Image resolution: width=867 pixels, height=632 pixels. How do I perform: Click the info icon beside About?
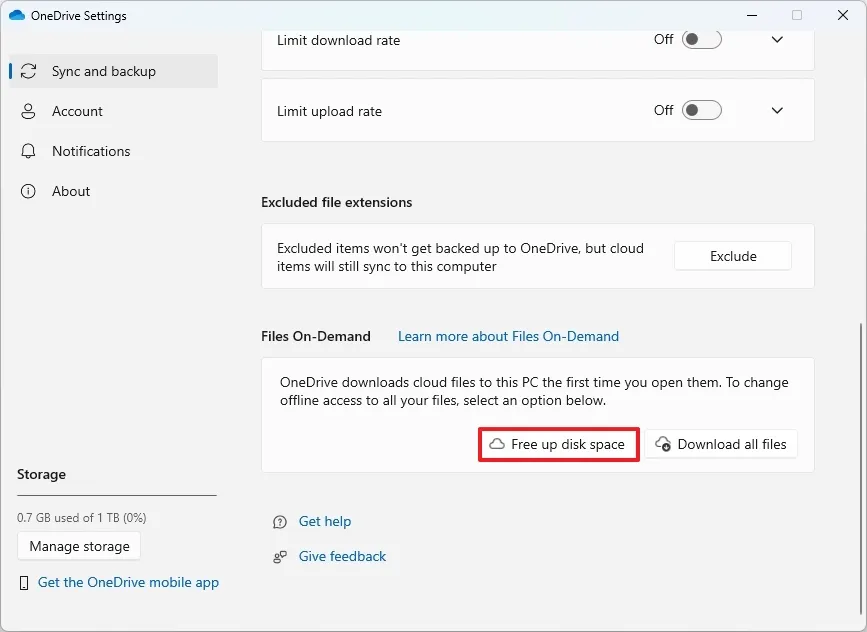[x=30, y=191]
